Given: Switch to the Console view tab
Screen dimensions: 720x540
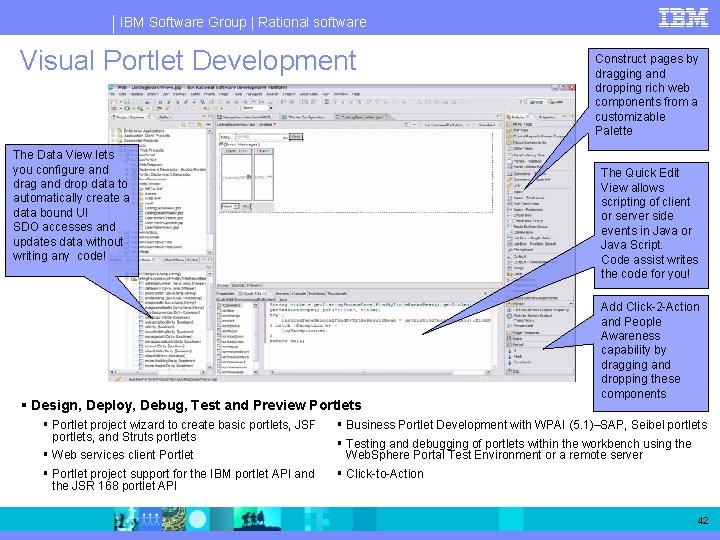Looking at the screenshot, I should 299,293.
